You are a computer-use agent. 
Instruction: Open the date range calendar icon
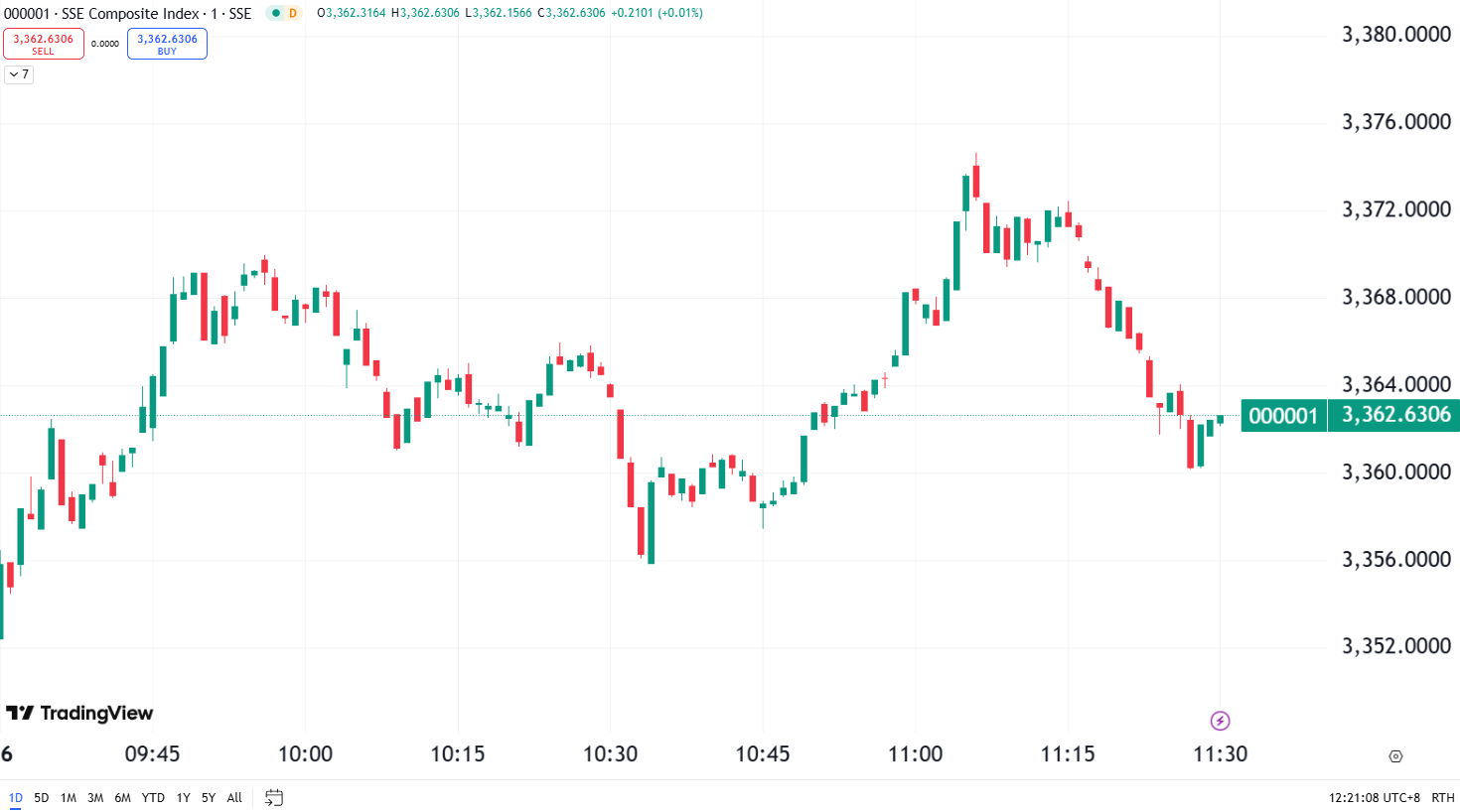click(274, 797)
